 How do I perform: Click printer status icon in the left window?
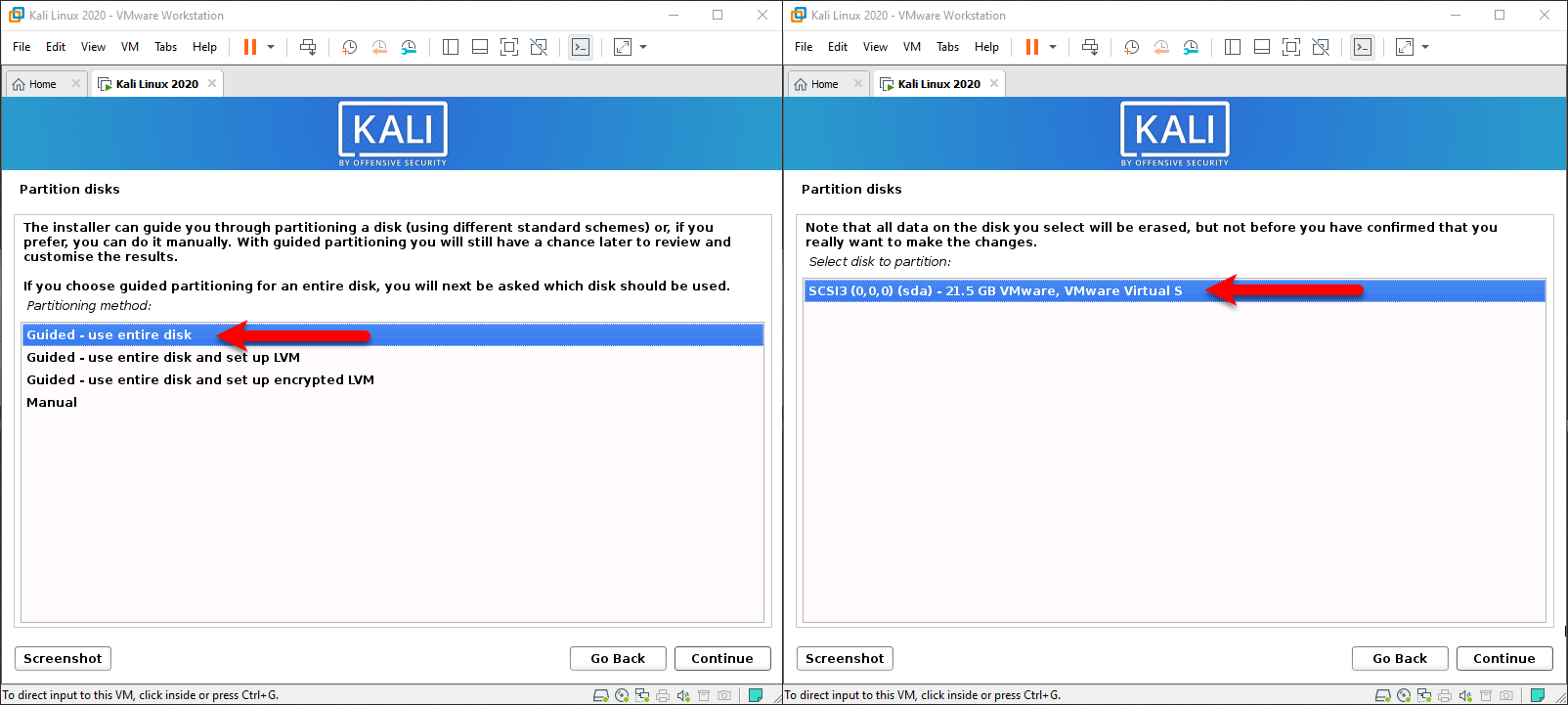coord(663,695)
